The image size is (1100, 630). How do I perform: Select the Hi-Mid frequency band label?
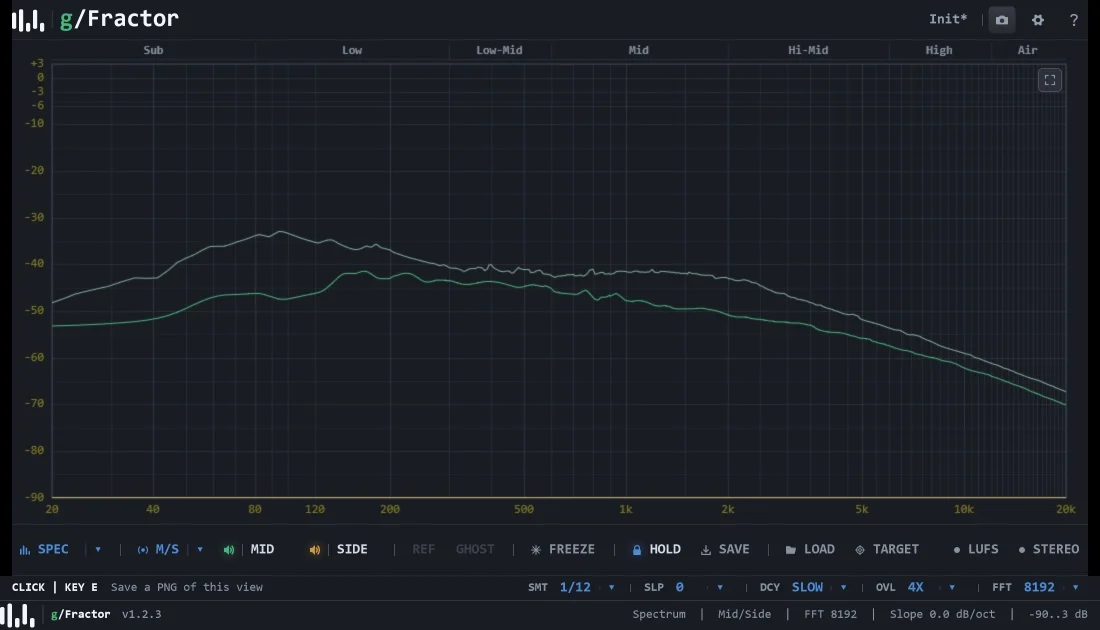click(808, 51)
